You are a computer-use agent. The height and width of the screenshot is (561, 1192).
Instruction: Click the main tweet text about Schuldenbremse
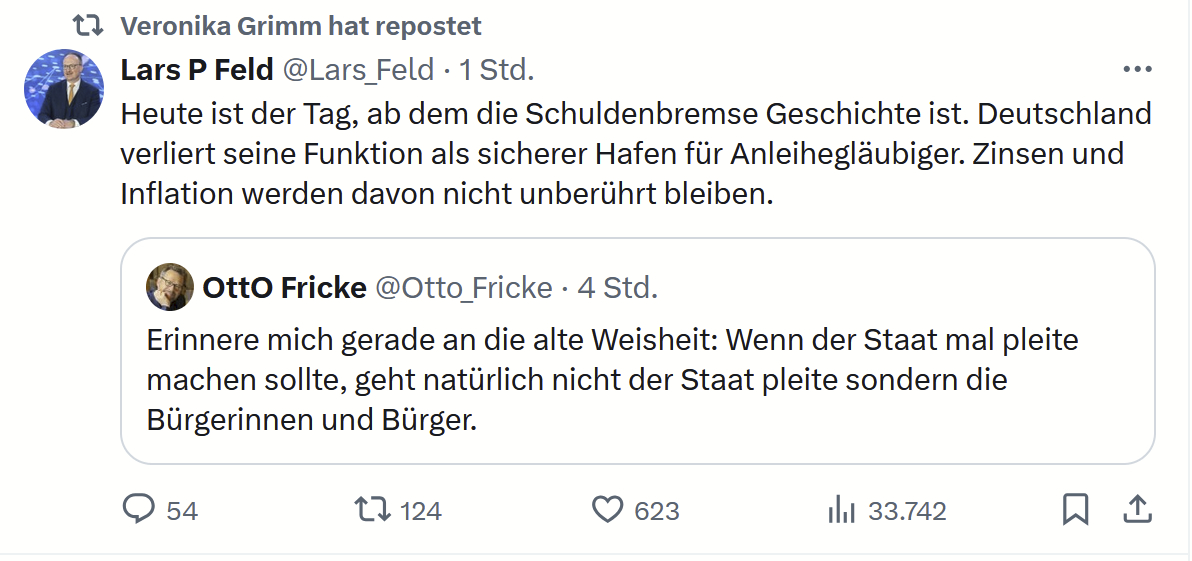636,154
